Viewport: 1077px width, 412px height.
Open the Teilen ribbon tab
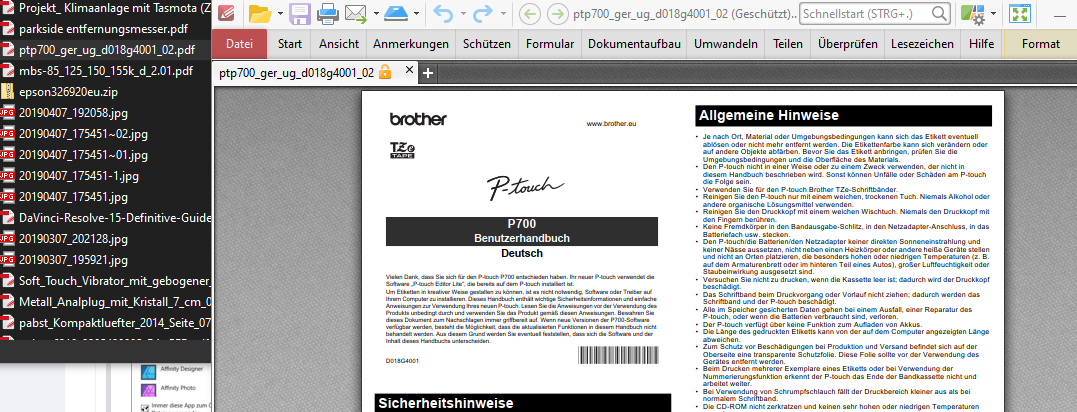[788, 44]
